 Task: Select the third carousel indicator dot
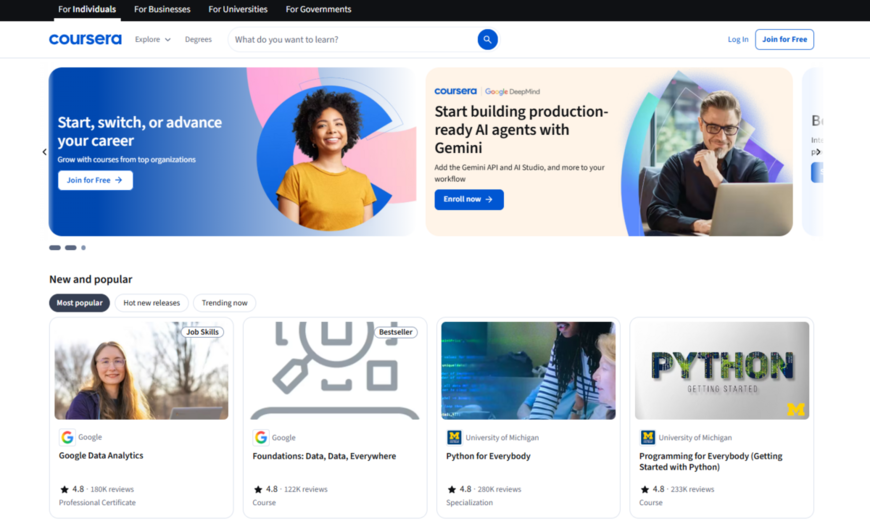point(83,248)
